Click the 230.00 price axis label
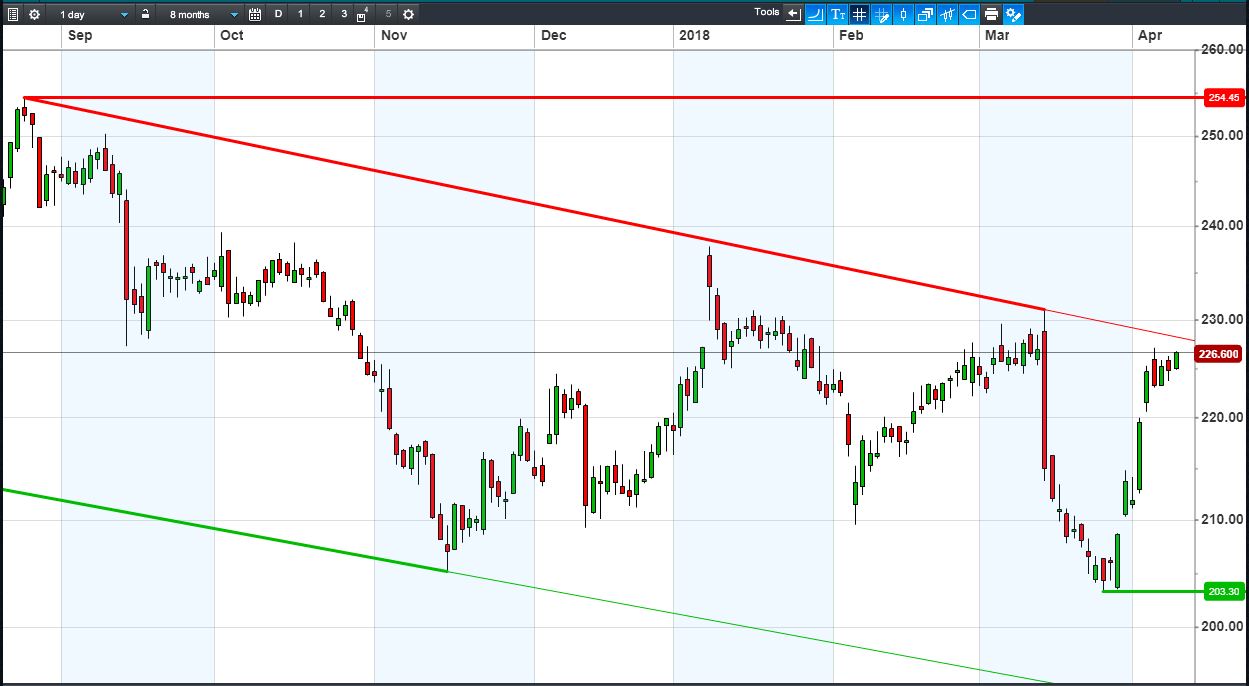This screenshot has width=1249, height=686. click(1222, 320)
